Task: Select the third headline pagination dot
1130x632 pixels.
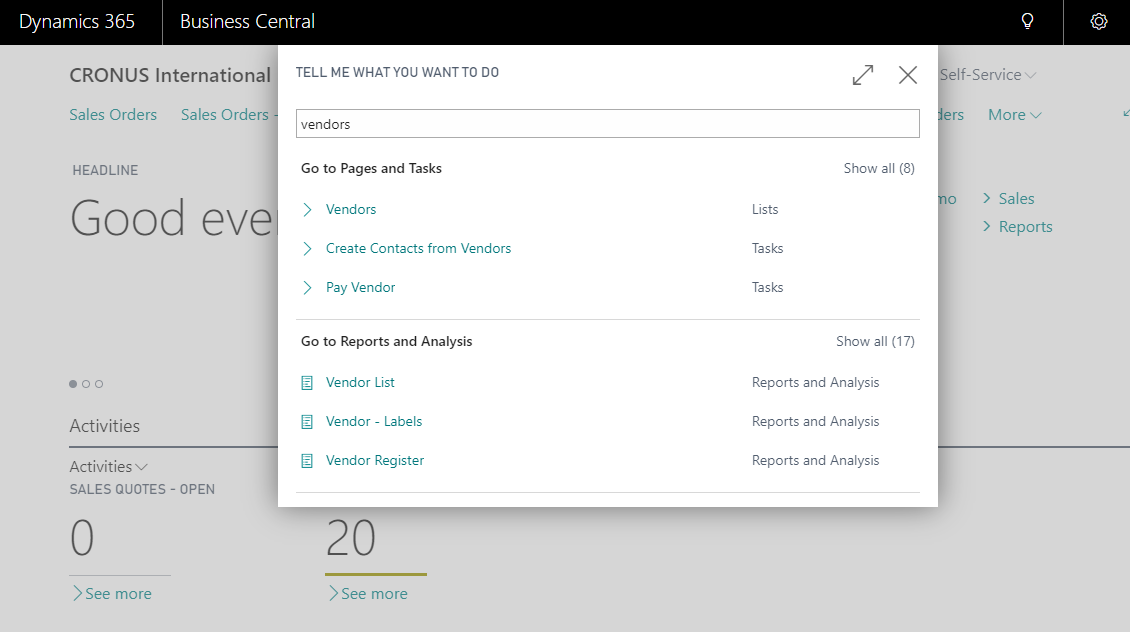Action: click(99, 384)
